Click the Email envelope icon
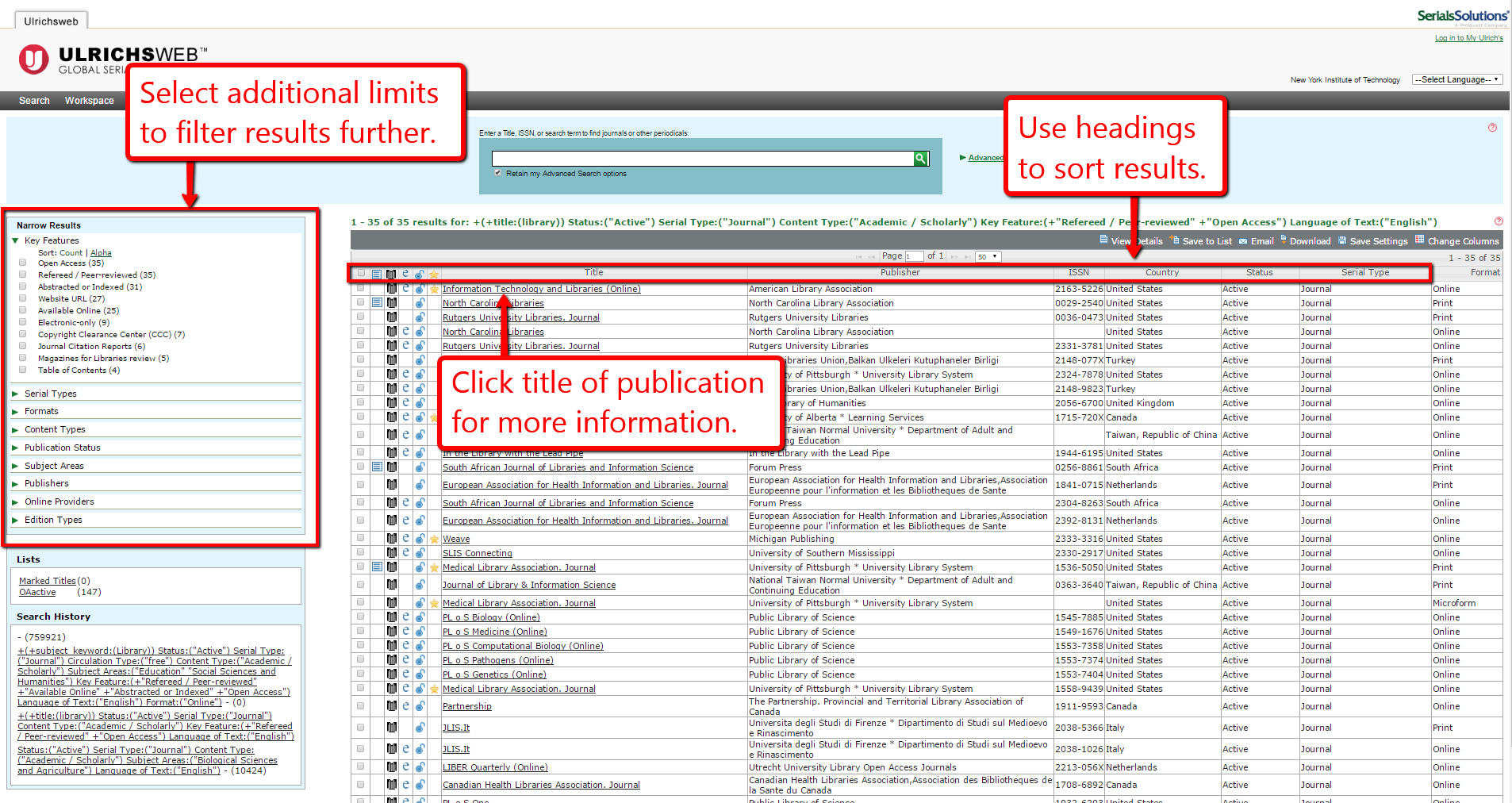The height and width of the screenshot is (803, 1512). tap(1243, 241)
